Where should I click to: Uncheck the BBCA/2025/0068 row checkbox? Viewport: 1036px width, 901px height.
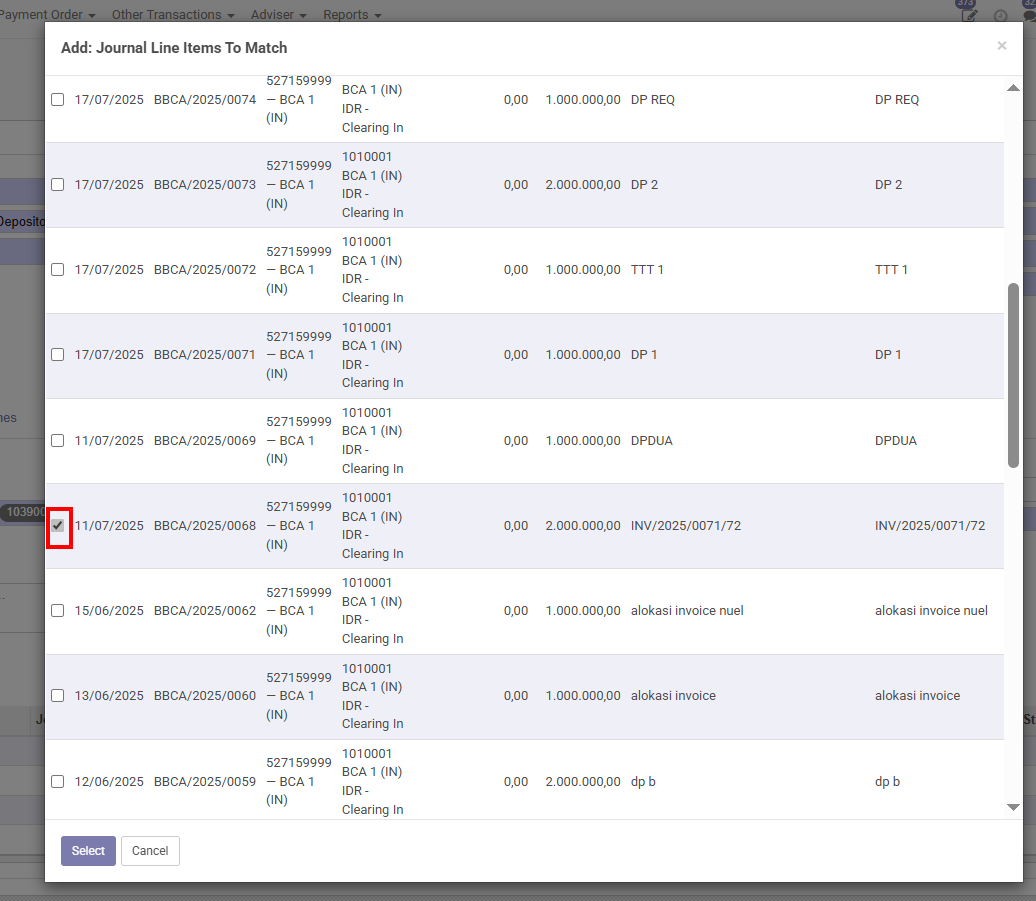point(58,526)
